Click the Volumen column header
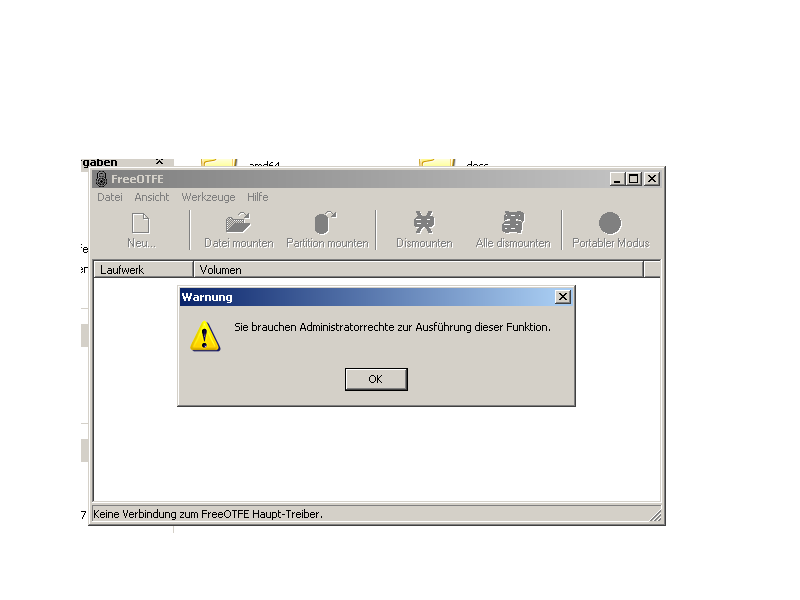The width and height of the screenshot is (800, 600). pyautogui.click(x=418, y=269)
